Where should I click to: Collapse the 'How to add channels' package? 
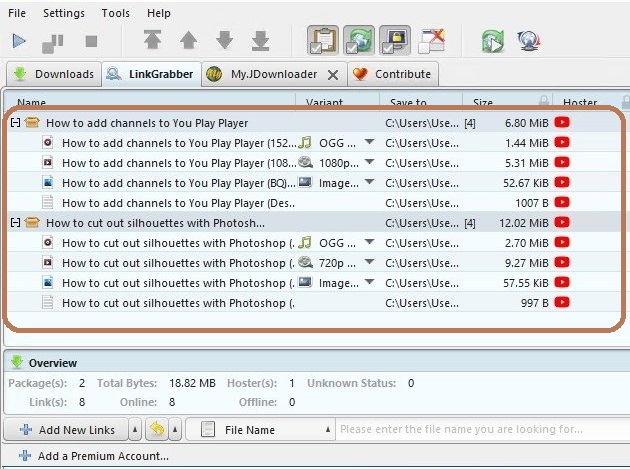[15, 122]
